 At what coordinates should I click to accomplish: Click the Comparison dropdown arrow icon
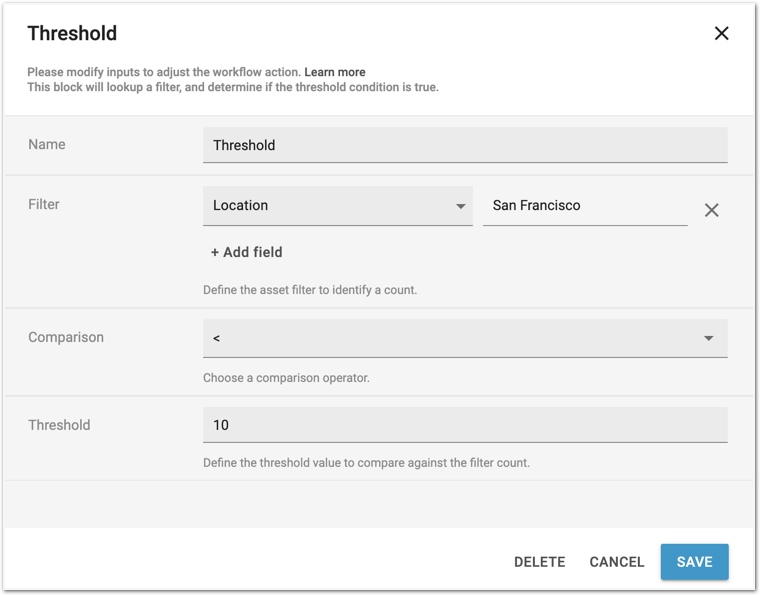(x=708, y=338)
